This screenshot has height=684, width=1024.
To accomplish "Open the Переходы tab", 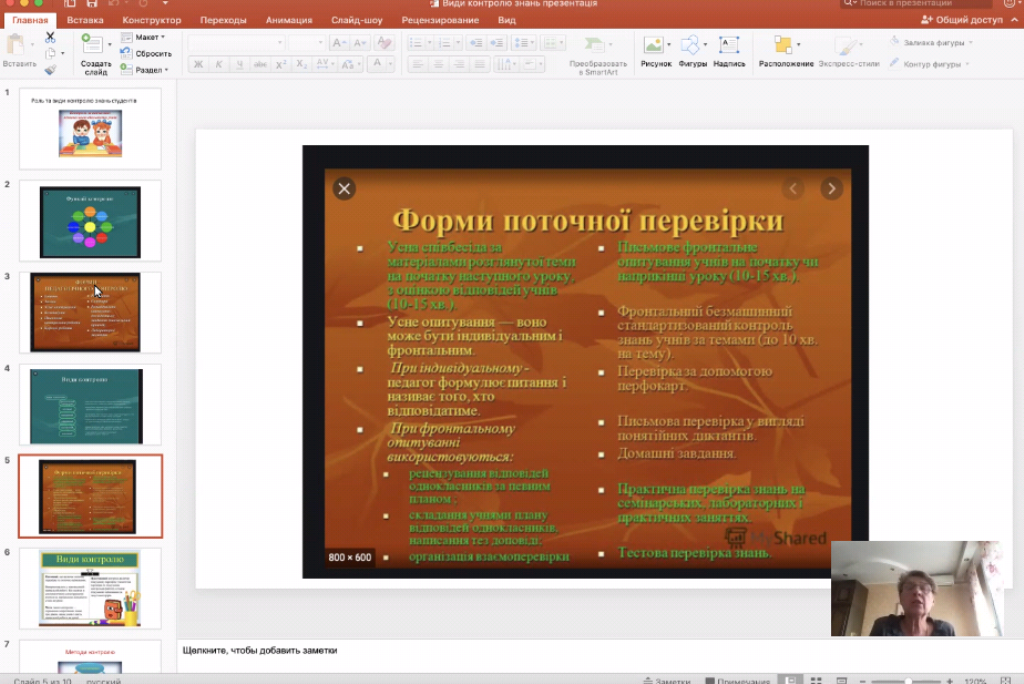I will [223, 20].
